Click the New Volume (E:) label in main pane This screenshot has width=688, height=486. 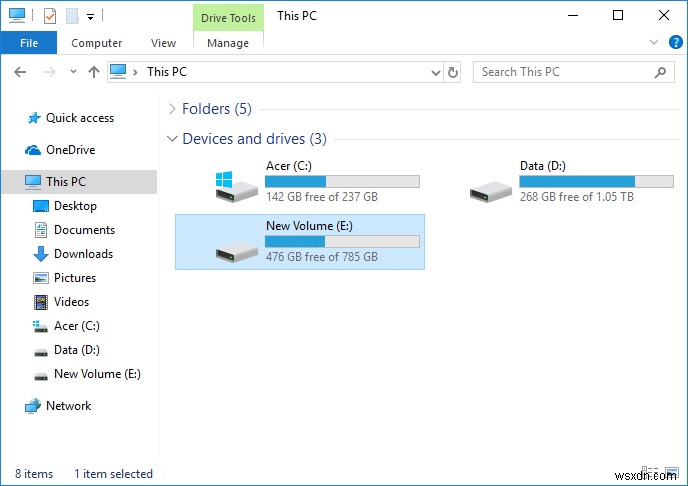coord(309,226)
